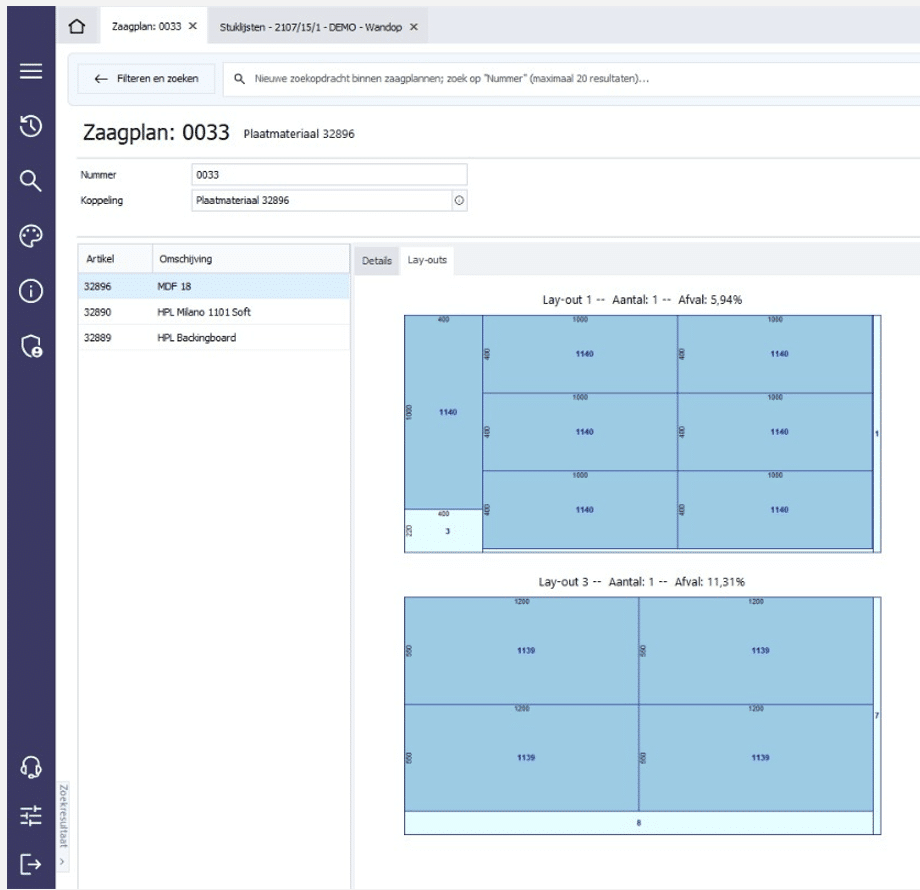Open the Details tab
Screen dimensions: 920x890
pos(376,261)
